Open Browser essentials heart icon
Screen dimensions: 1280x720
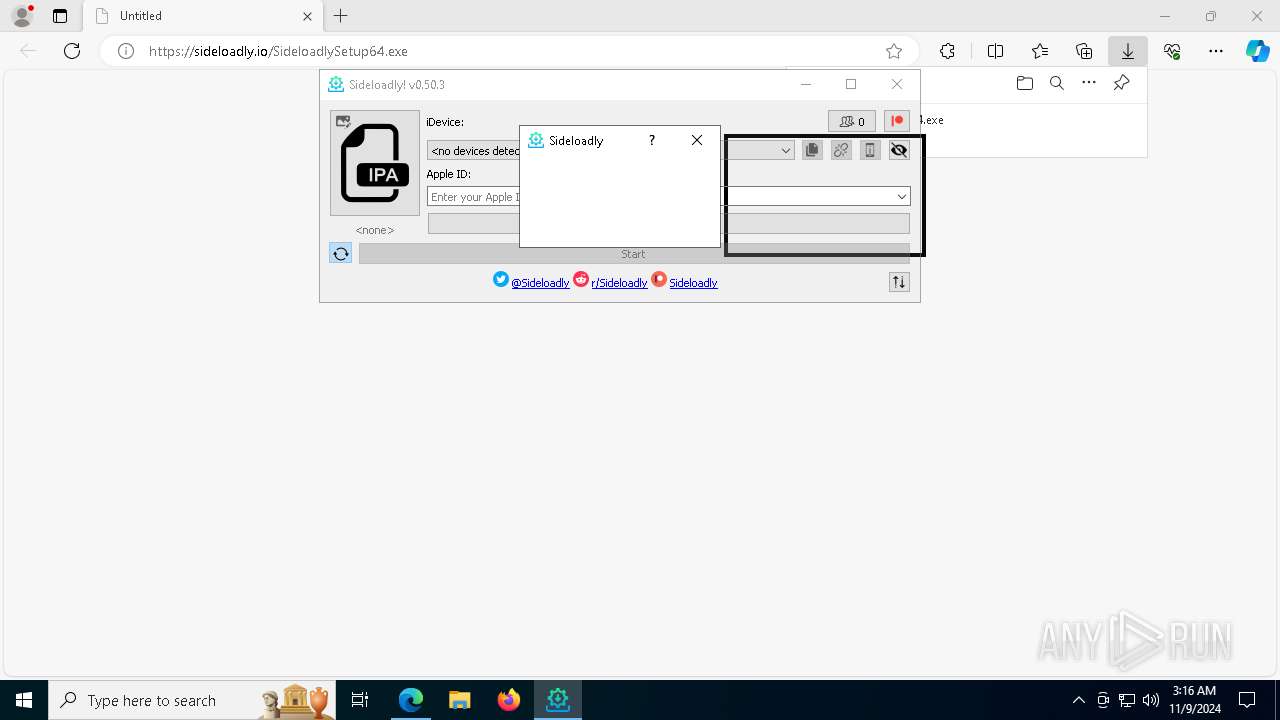point(1172,51)
